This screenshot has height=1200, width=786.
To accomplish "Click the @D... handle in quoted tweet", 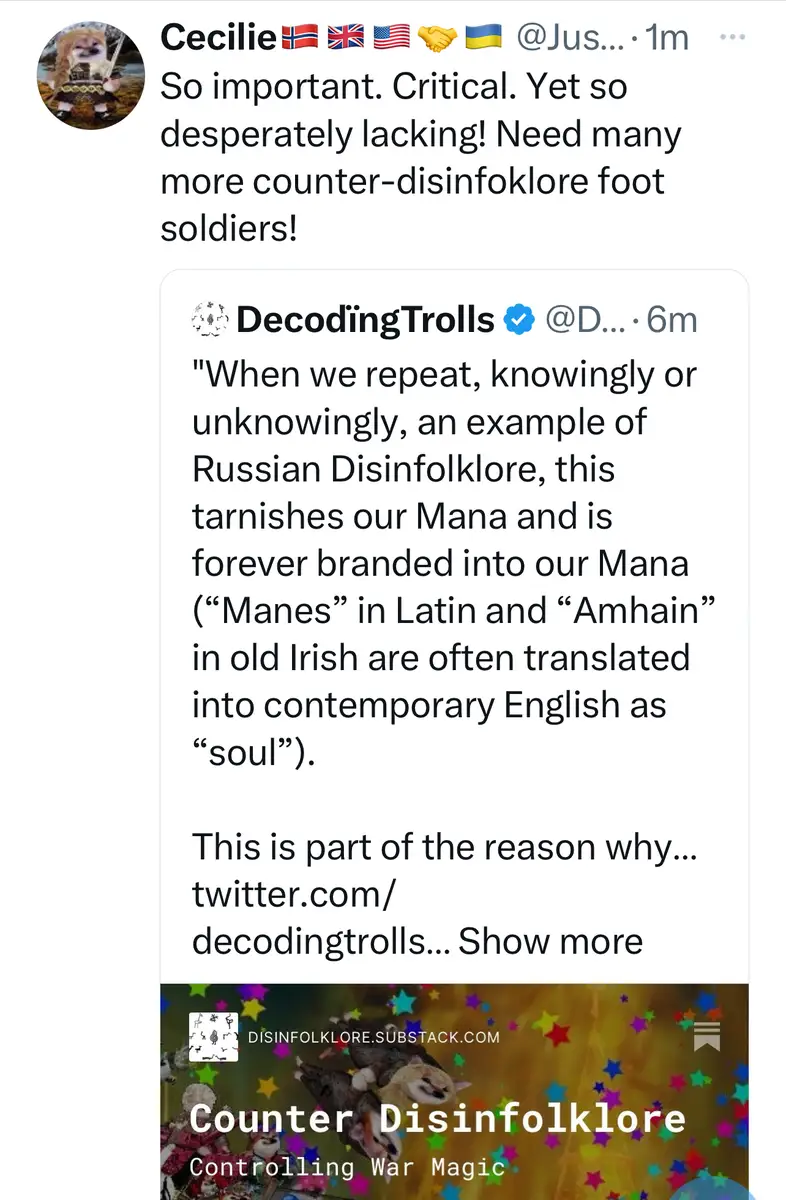I will coord(583,320).
